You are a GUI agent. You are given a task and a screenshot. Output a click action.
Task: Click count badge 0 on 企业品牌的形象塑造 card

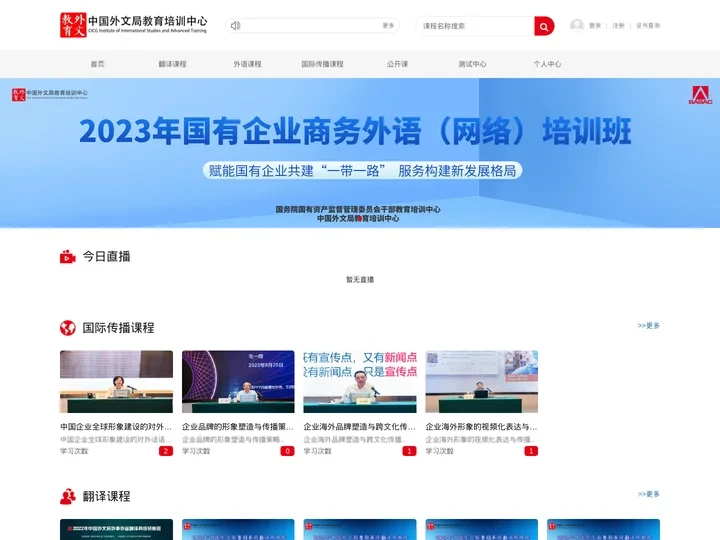point(287,451)
